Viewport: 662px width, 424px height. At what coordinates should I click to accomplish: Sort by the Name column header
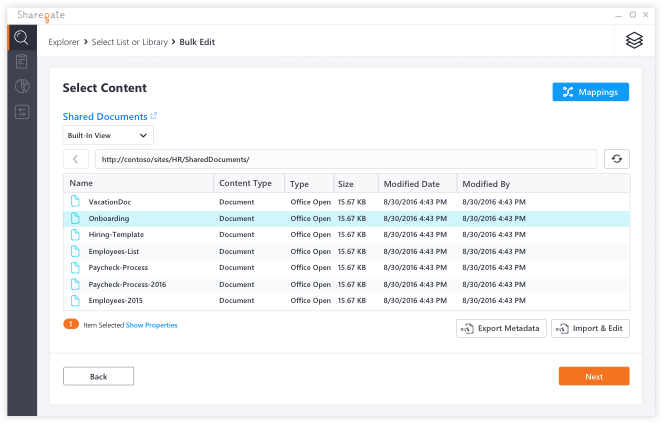pyautogui.click(x=138, y=183)
